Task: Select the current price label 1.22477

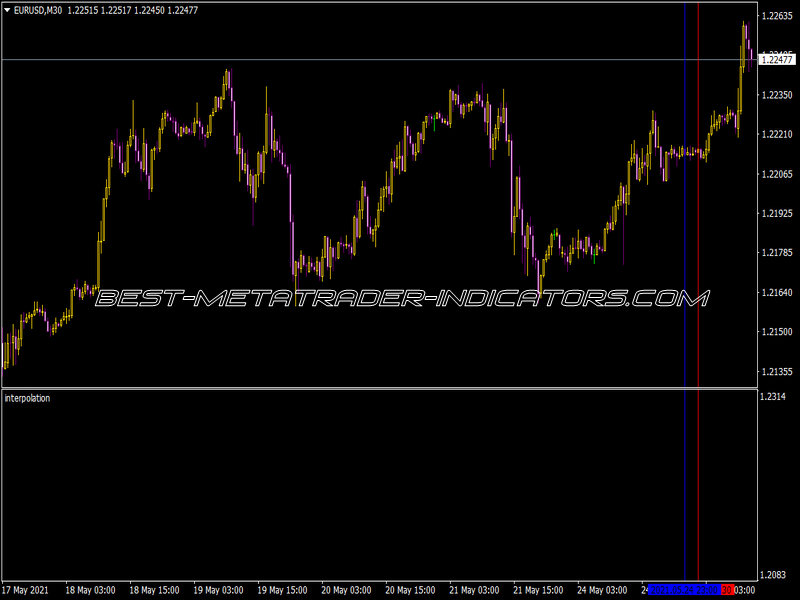Action: [777, 60]
